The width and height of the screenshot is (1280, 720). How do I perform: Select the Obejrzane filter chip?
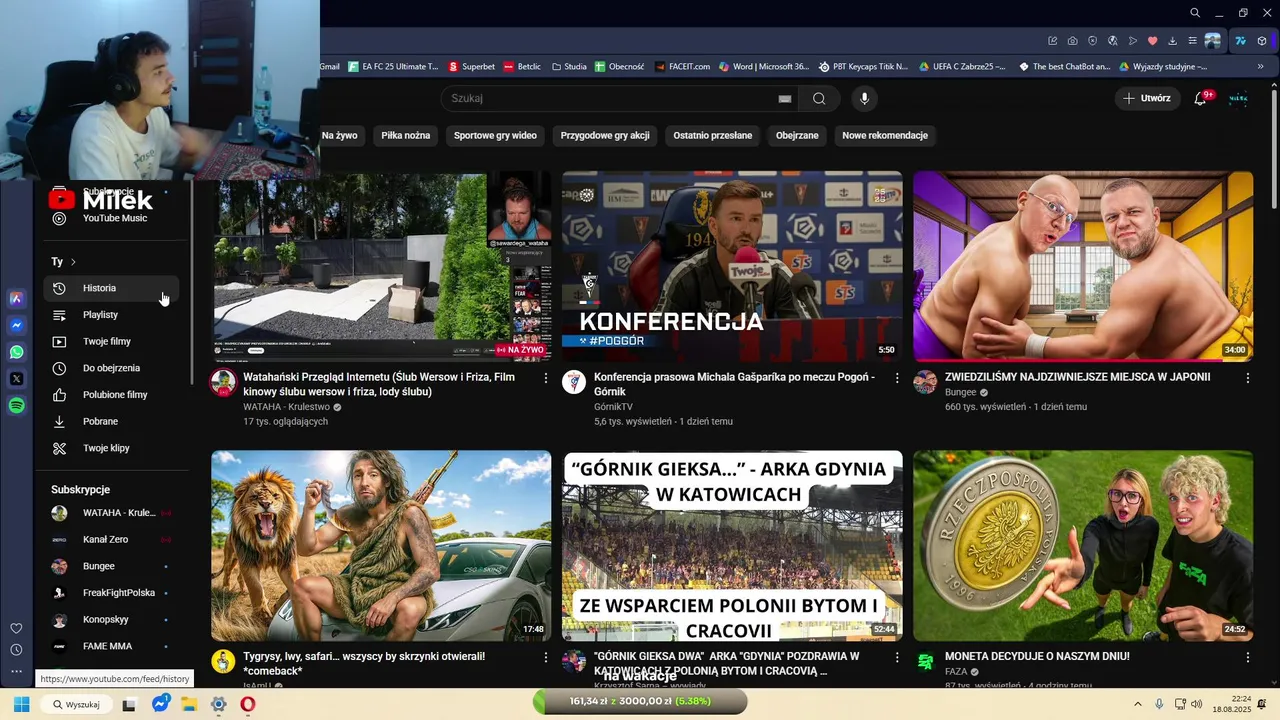797,135
